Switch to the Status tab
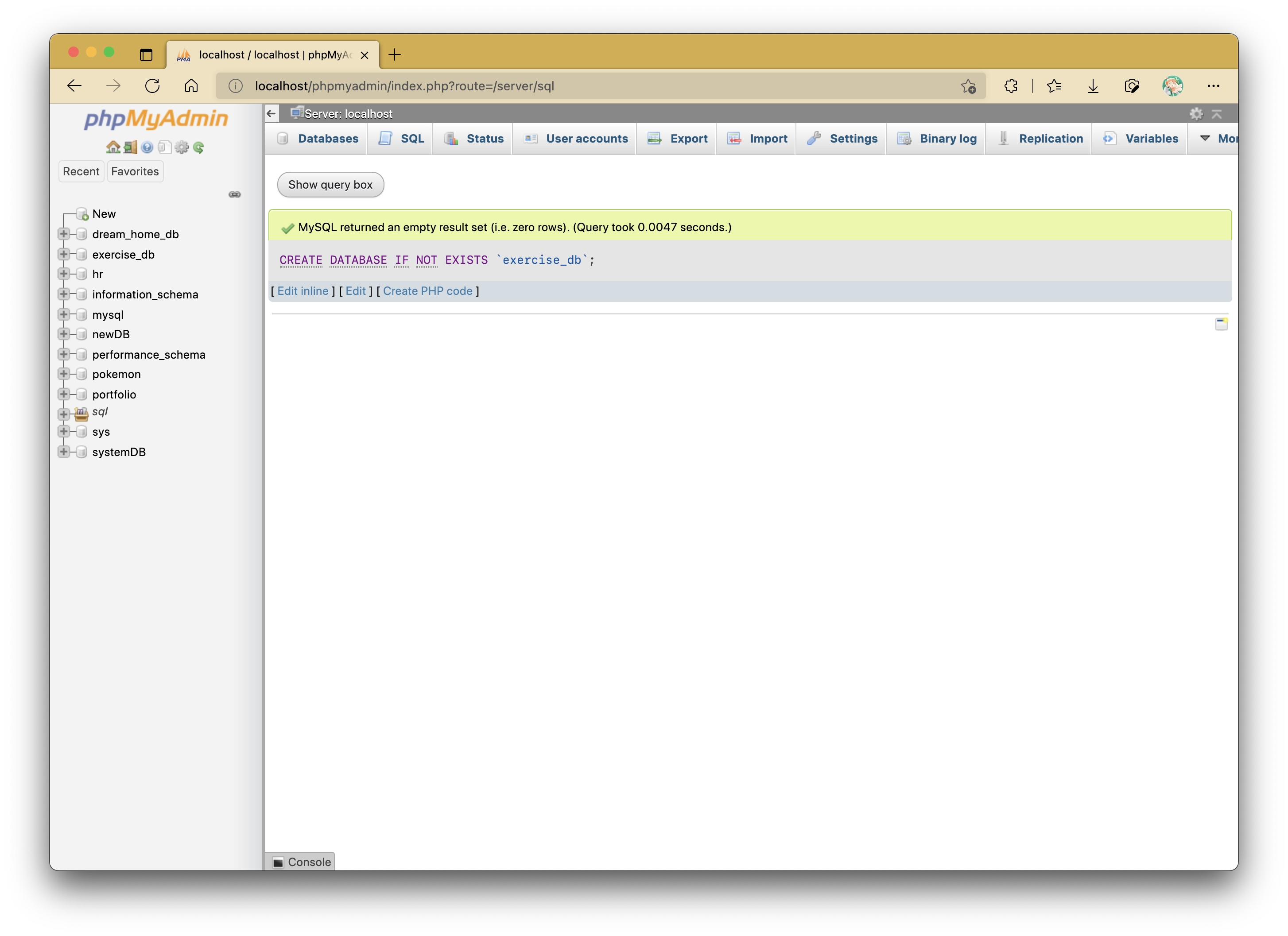Viewport: 1288px width, 936px height. pos(473,139)
